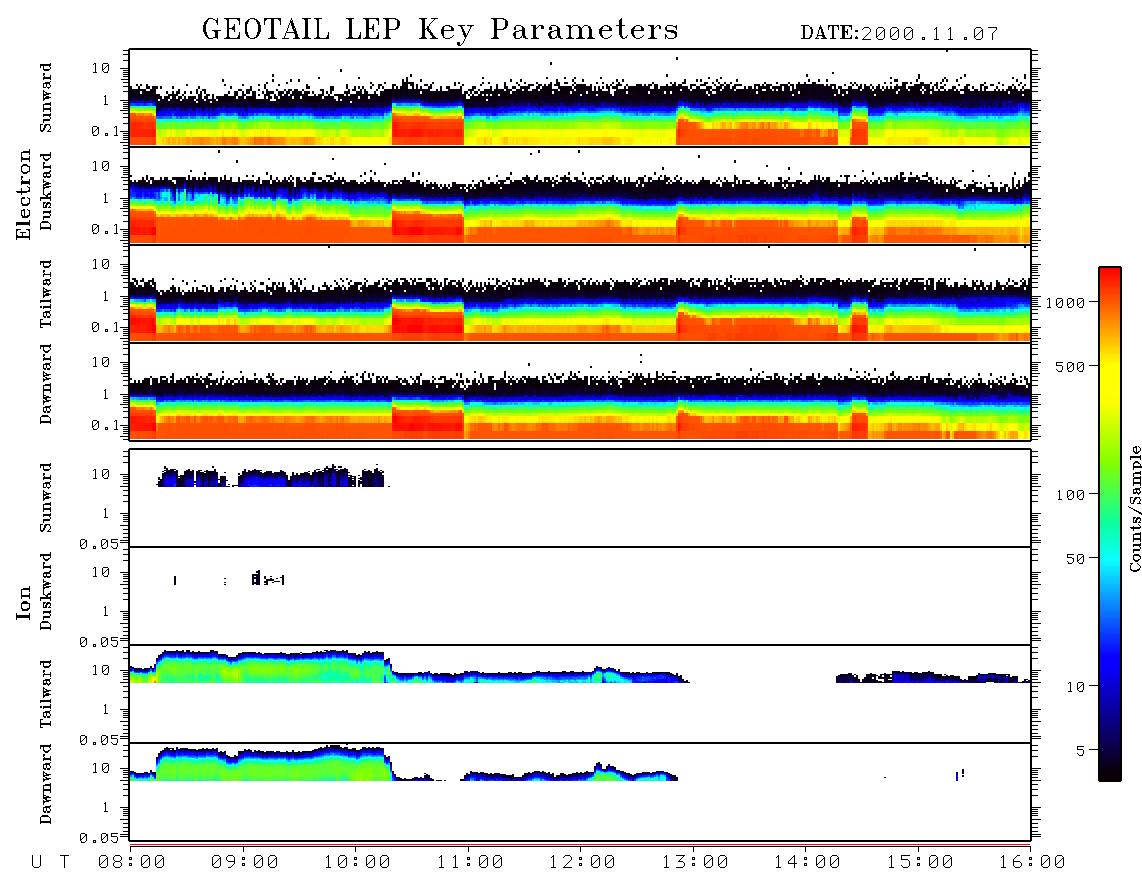
Task: Click the Electron Duskward spectrogram panel
Action: point(580,195)
